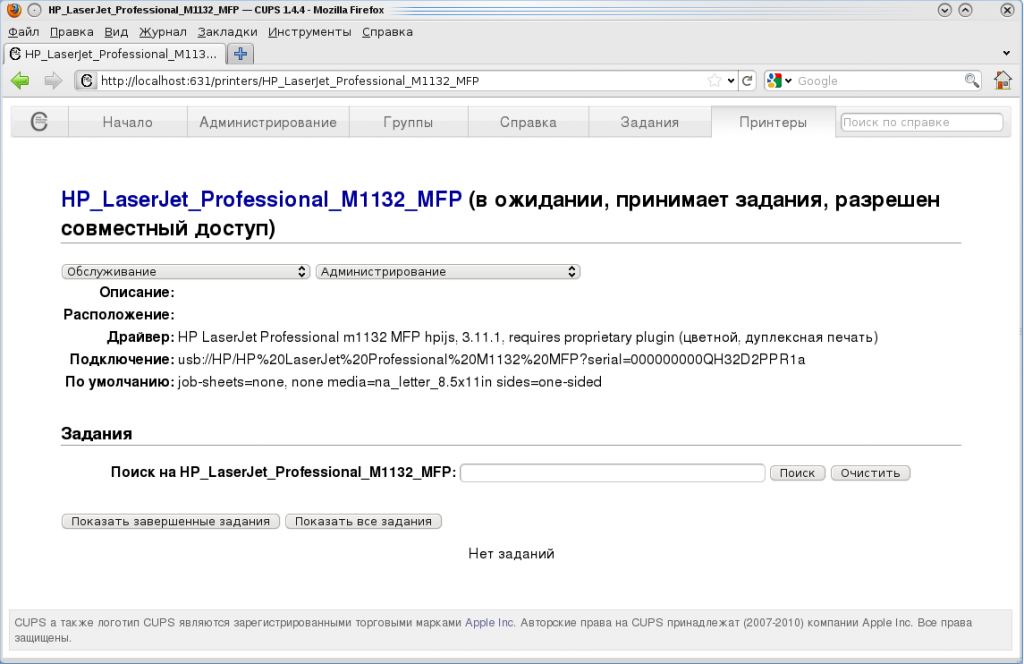Click the usb://HP connection URI text
Screen dimensions: 1024x664
[x=491, y=360]
